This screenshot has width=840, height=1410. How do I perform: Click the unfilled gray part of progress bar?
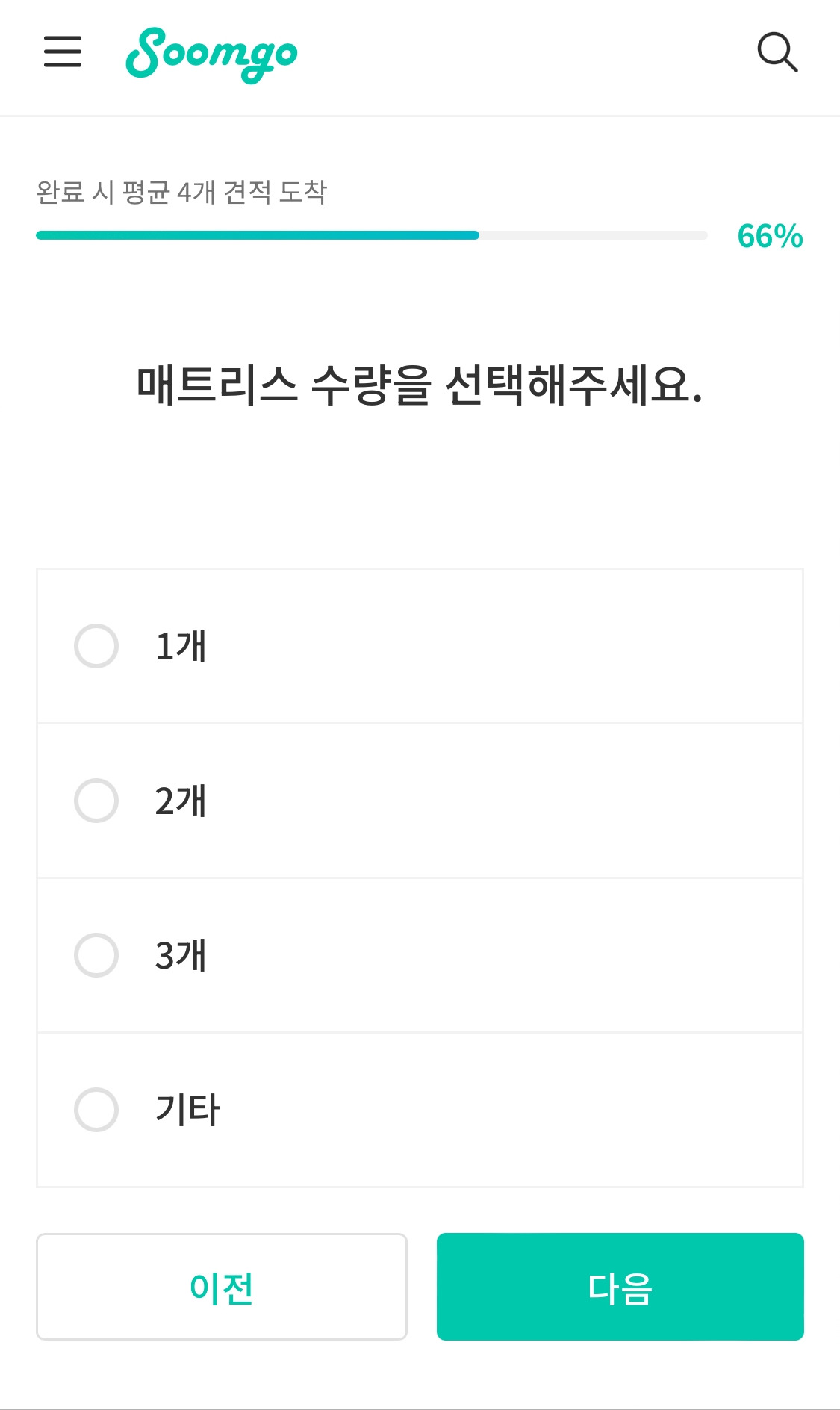(593, 235)
